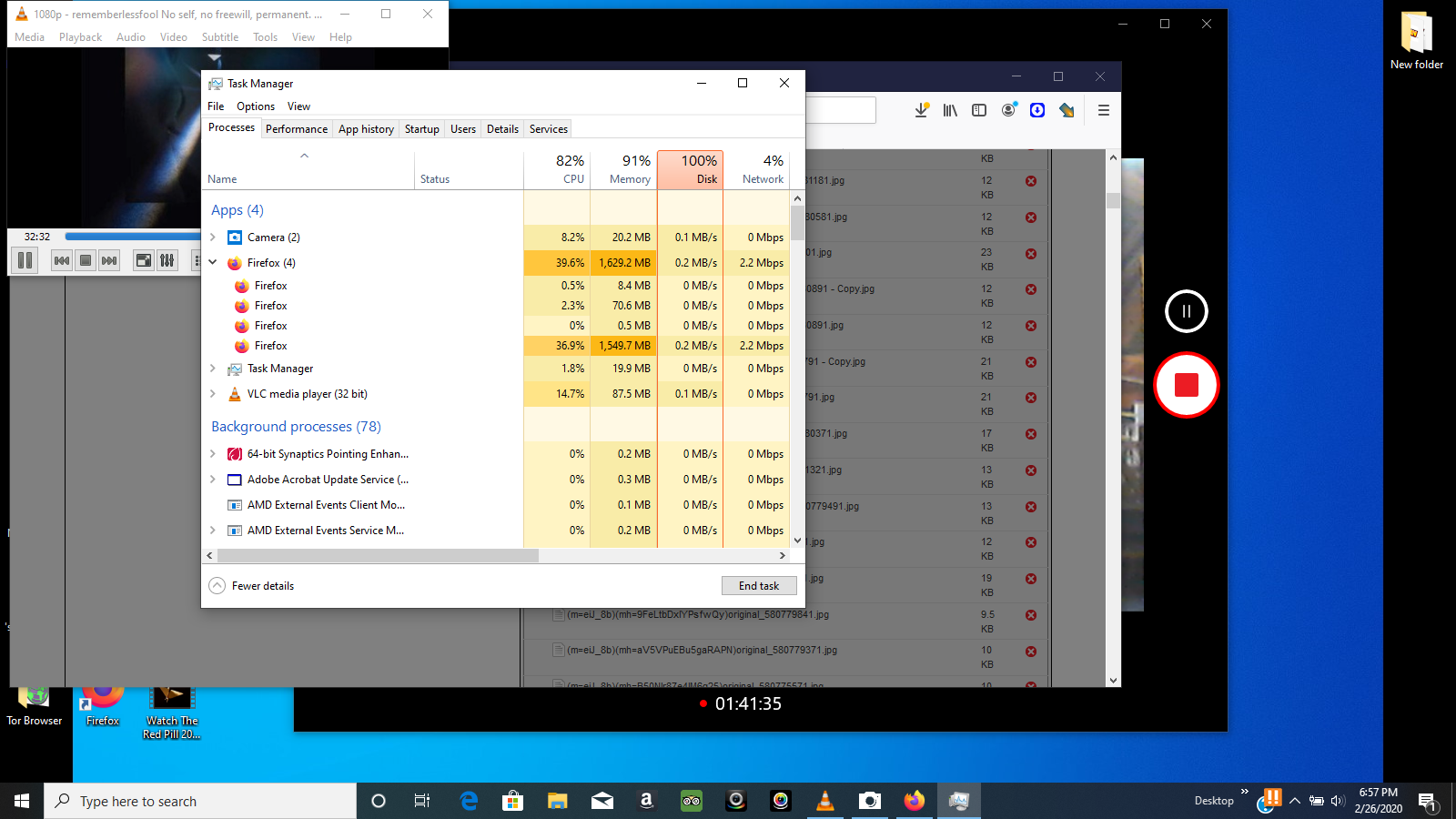Sort processes by Network column

(x=756, y=169)
